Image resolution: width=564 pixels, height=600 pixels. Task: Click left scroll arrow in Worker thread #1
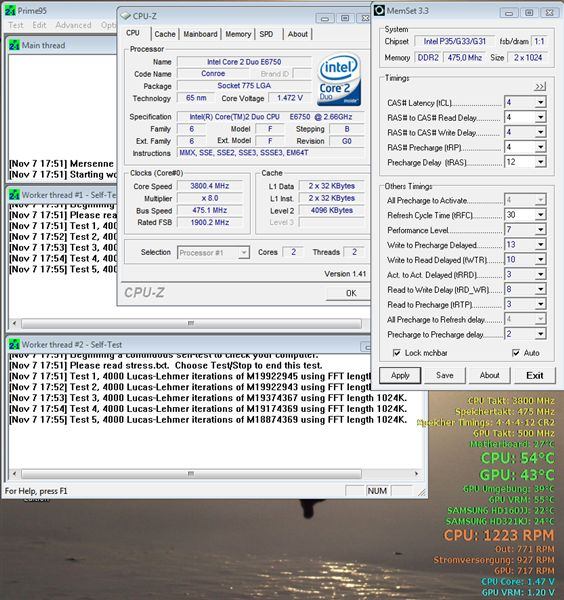click(14, 324)
